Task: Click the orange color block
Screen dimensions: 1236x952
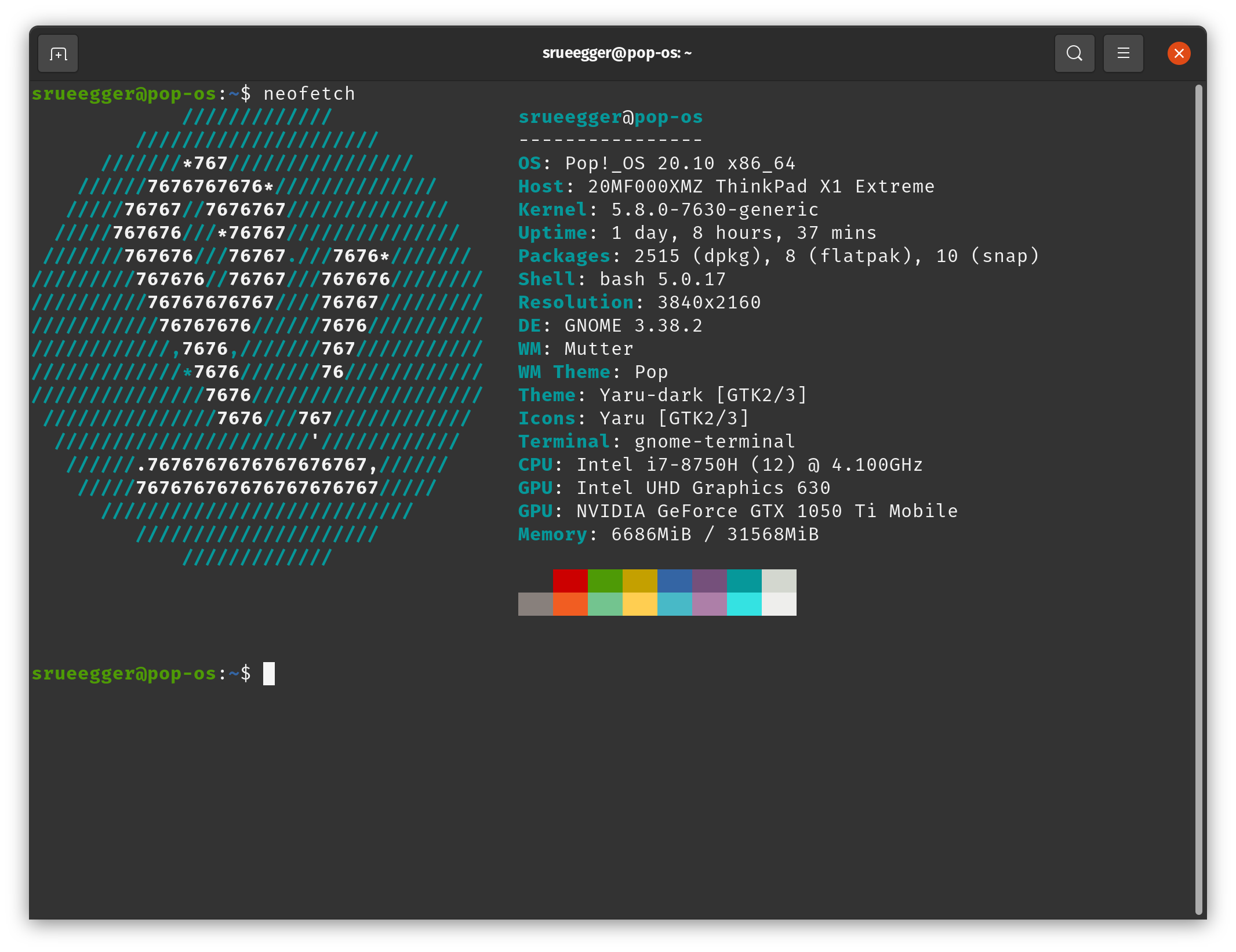Action: [570, 604]
